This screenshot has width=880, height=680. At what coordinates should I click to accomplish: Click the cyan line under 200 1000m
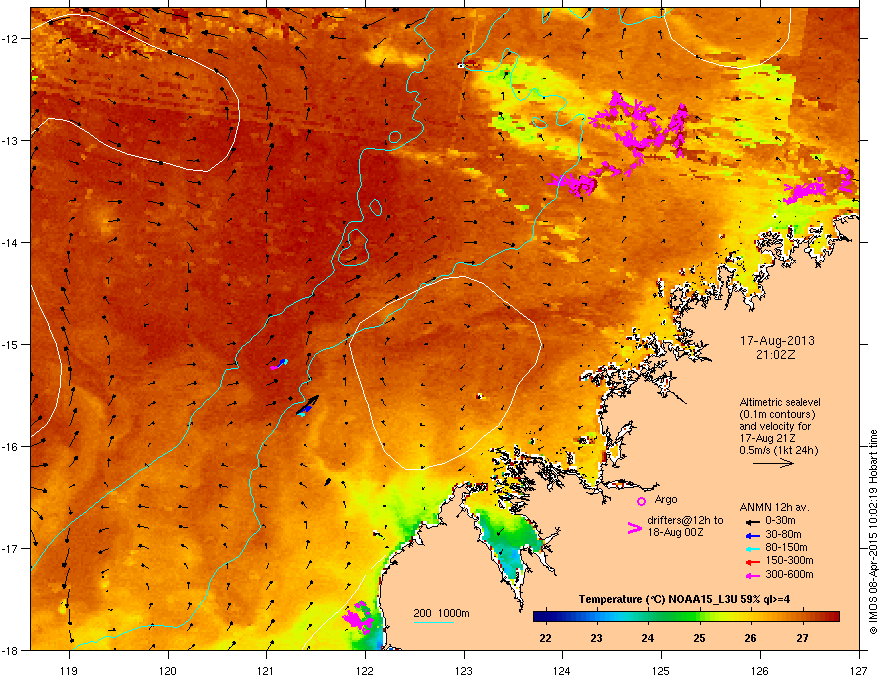pyautogui.click(x=434, y=622)
